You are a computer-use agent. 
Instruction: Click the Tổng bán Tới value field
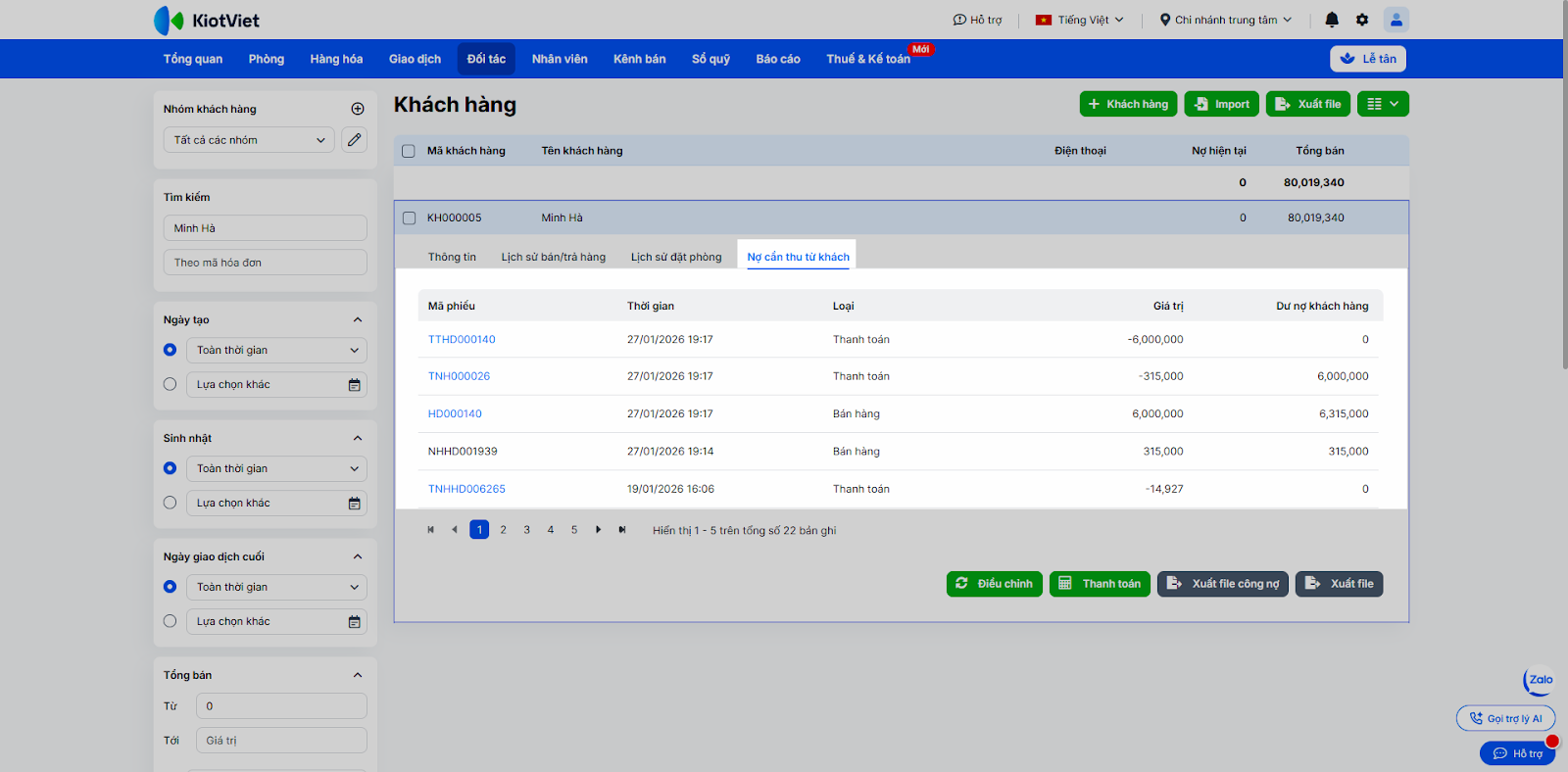coord(281,741)
